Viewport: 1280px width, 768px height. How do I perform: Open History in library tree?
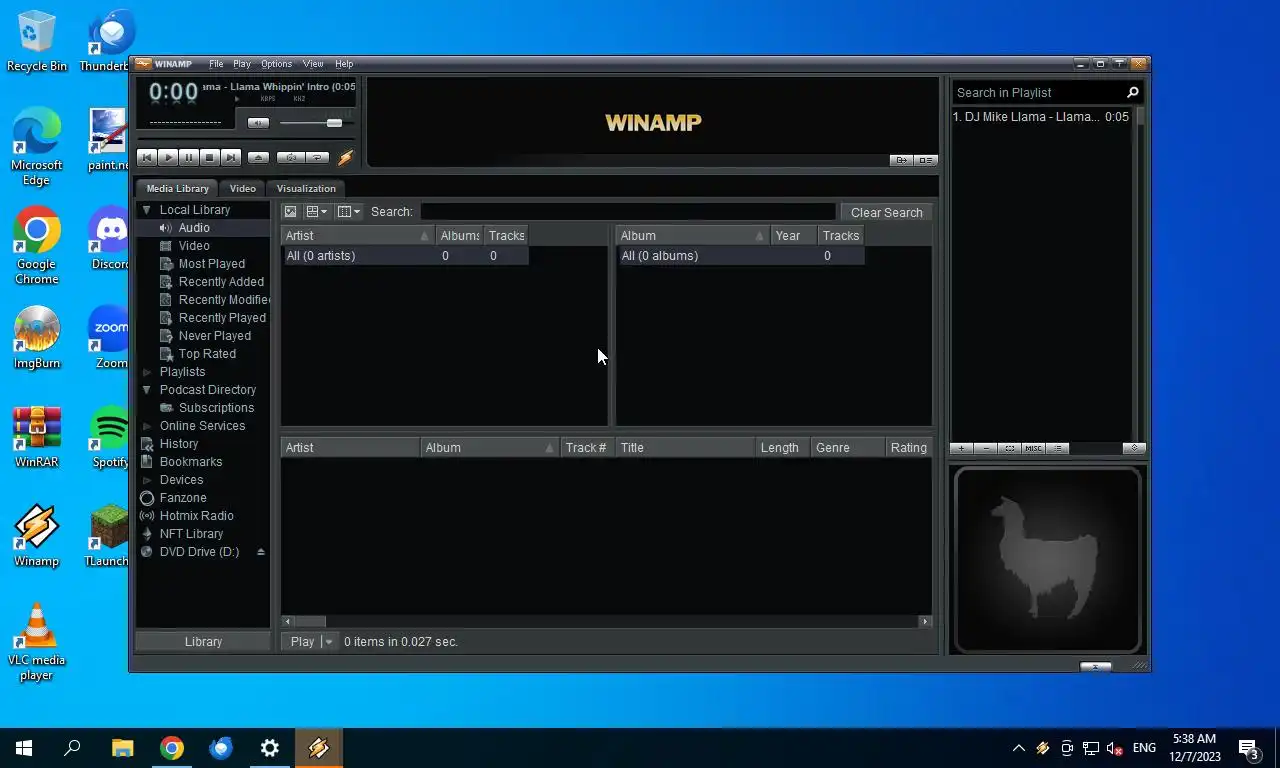point(179,444)
